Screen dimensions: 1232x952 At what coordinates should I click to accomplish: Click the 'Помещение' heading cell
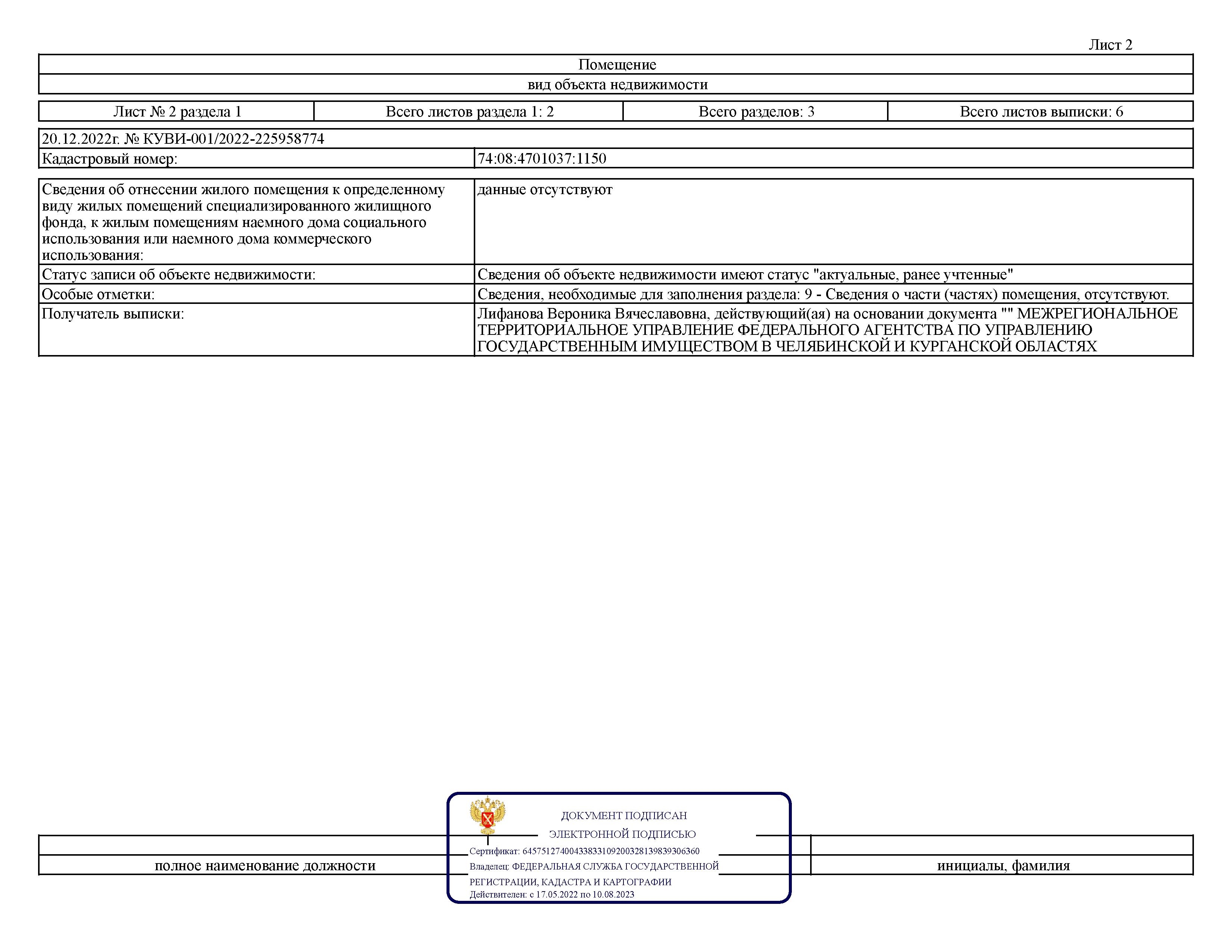point(616,64)
